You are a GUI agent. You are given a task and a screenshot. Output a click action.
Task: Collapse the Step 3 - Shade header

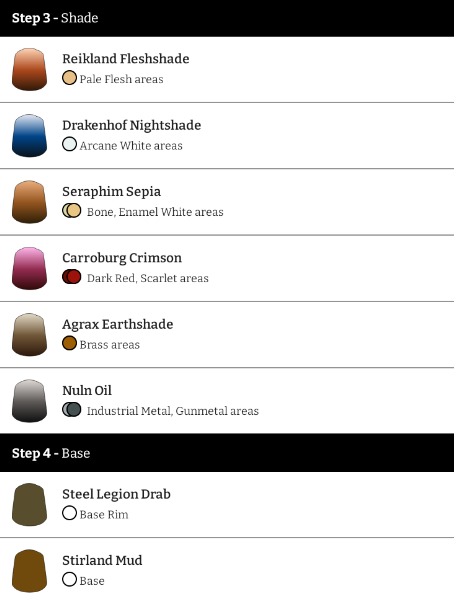coord(227,18)
